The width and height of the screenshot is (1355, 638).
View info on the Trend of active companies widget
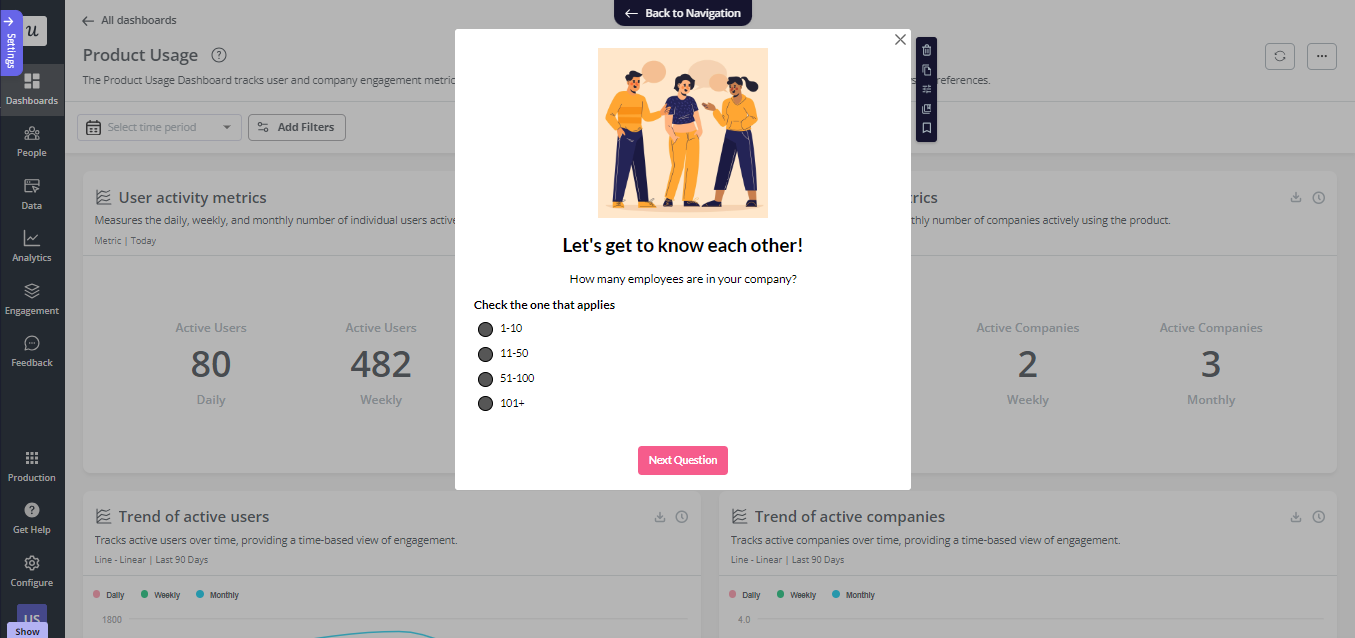tap(1319, 517)
